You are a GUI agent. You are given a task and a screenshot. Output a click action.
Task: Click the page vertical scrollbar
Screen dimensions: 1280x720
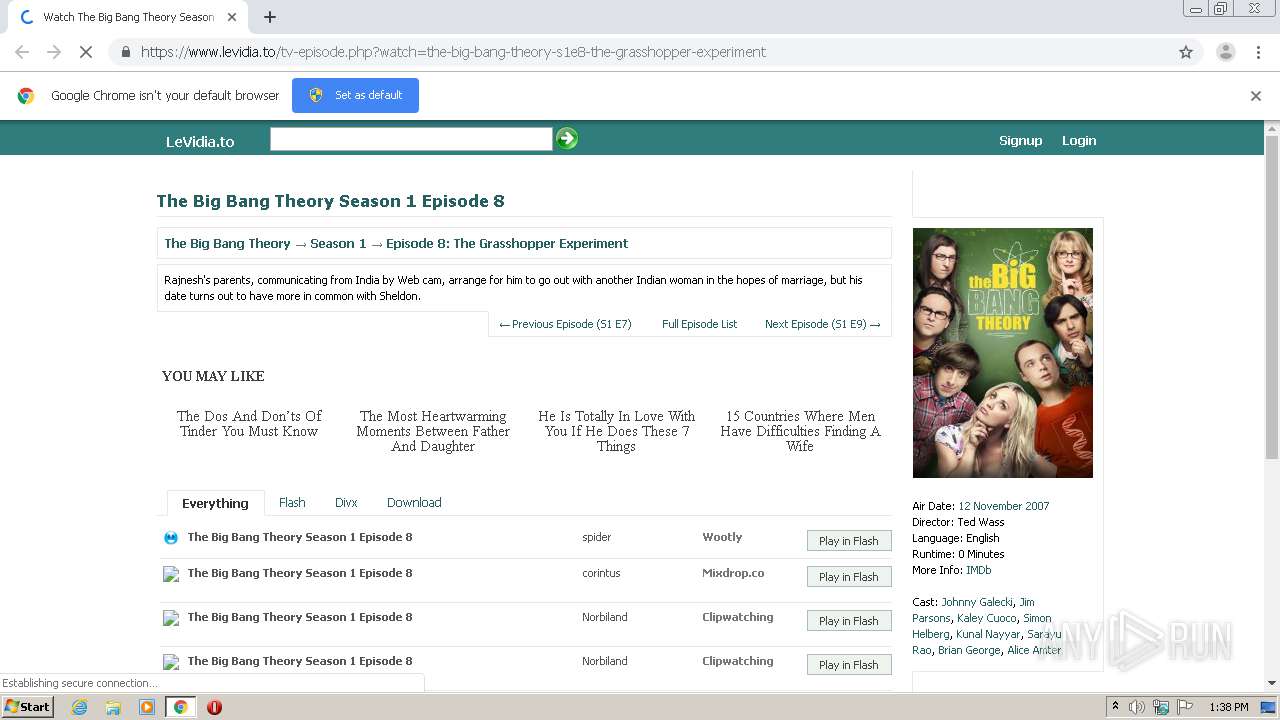click(1272, 298)
